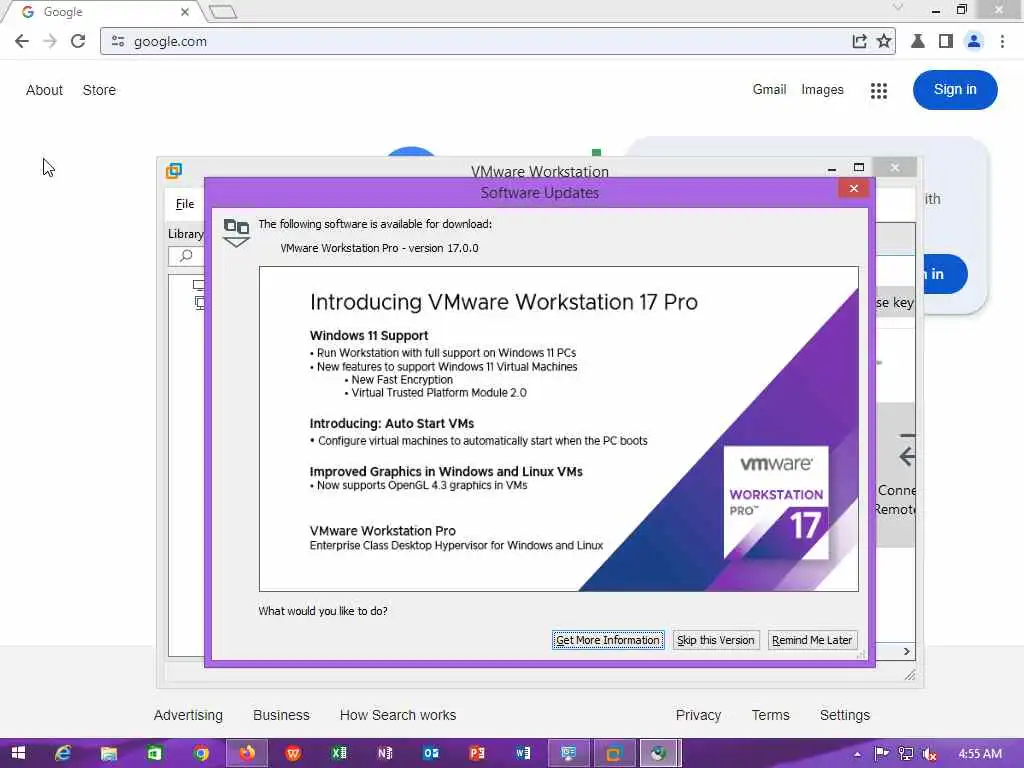Click the software download icon in dialog
1024x768 pixels.
[x=236, y=232]
